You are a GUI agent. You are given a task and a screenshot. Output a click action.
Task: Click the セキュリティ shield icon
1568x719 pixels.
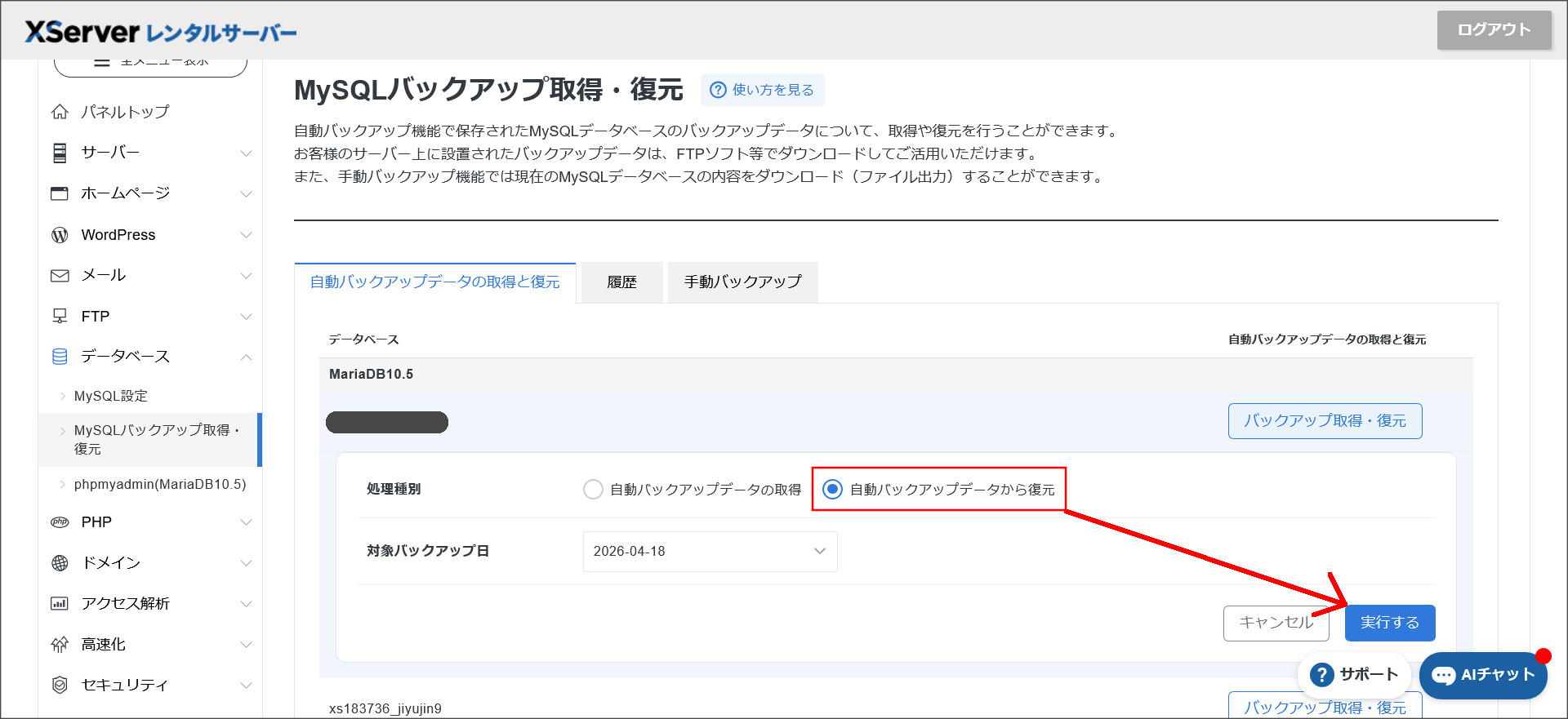point(60,686)
